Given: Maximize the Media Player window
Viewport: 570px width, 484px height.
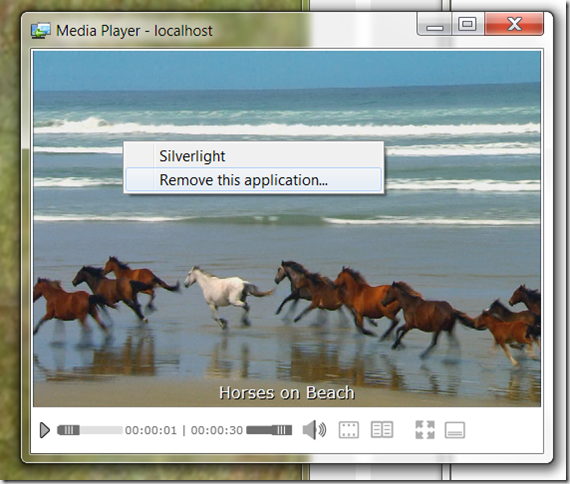Looking at the screenshot, I should click(467, 24).
